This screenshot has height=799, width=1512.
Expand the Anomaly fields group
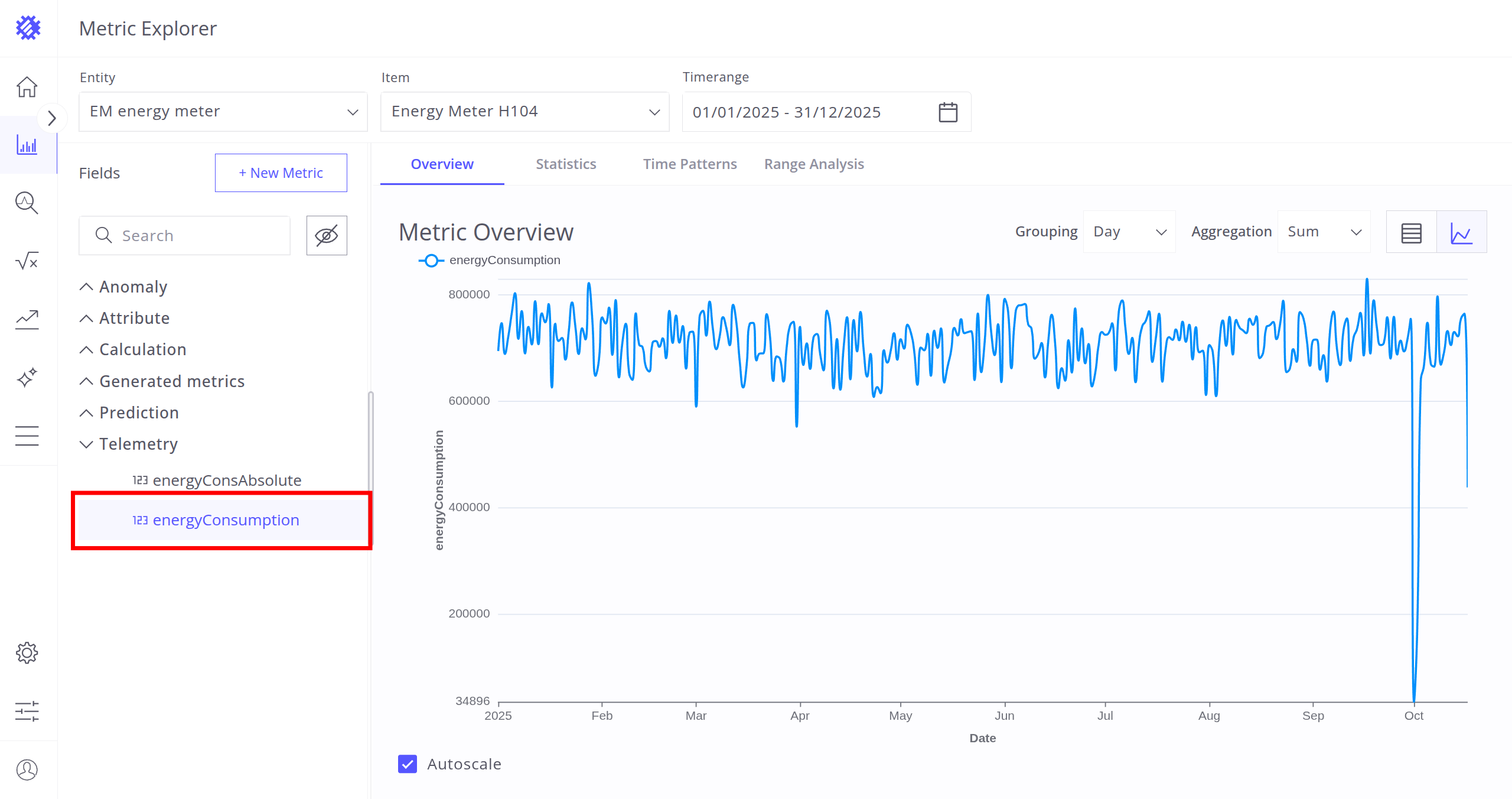(x=133, y=287)
